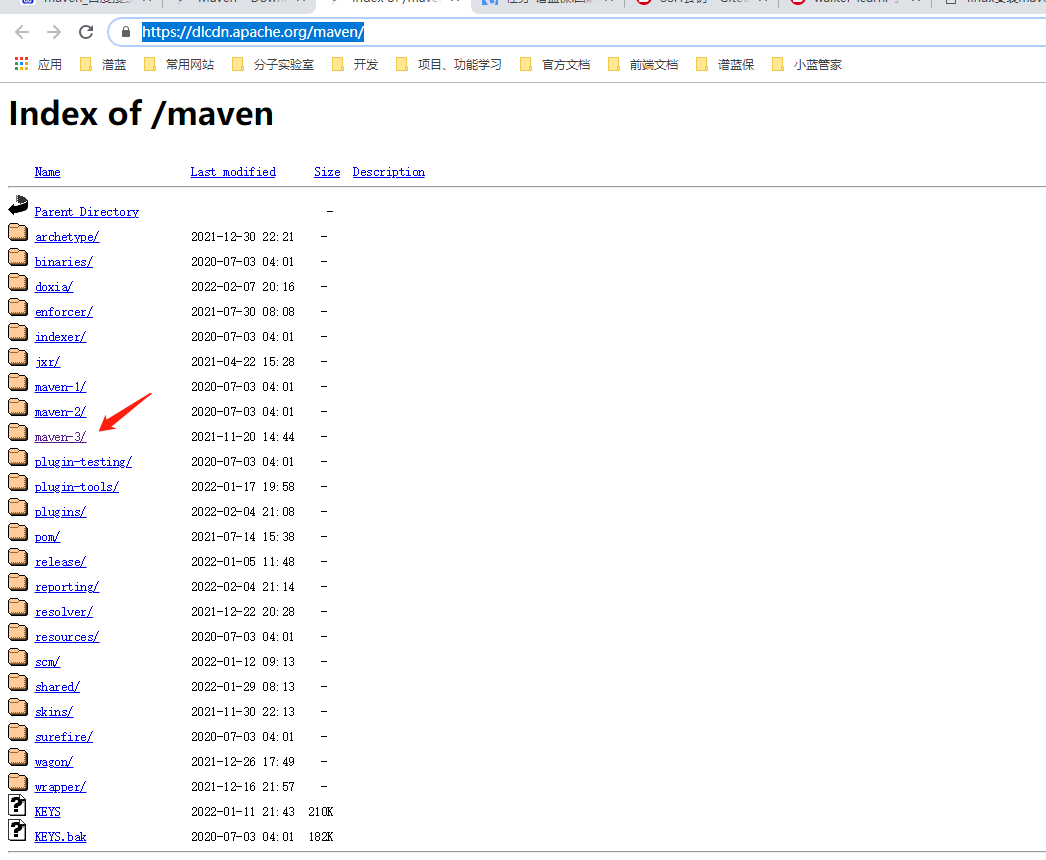This screenshot has width=1046, height=860.
Task: Sort listing by Last modified column
Action: [x=233, y=172]
